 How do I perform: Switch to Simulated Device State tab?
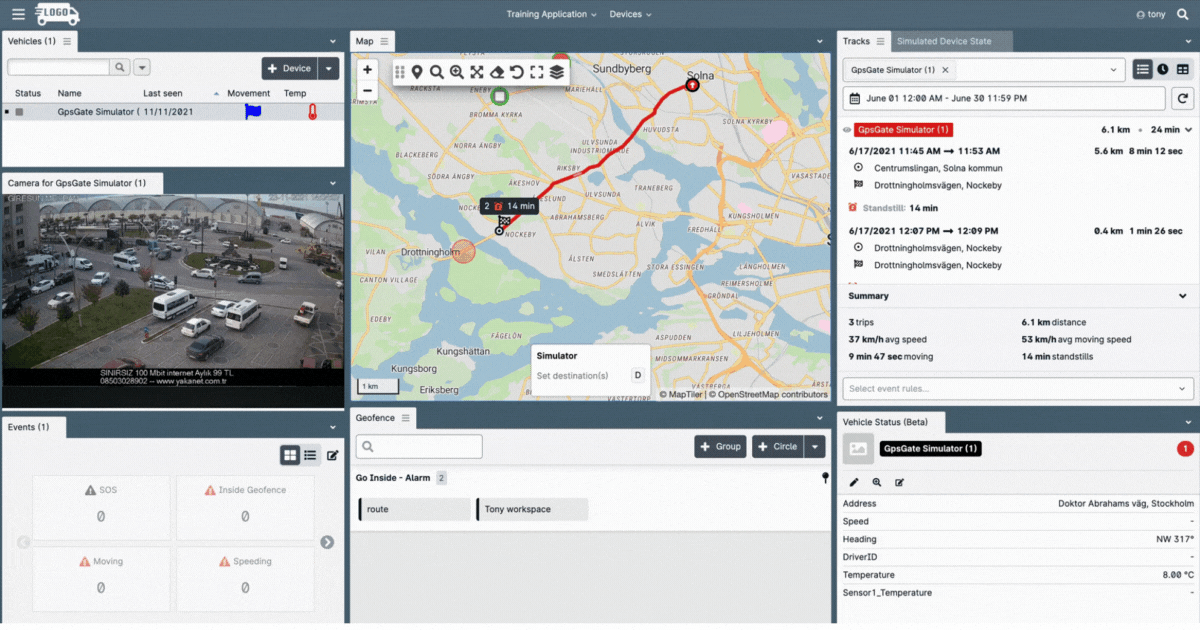click(944, 41)
